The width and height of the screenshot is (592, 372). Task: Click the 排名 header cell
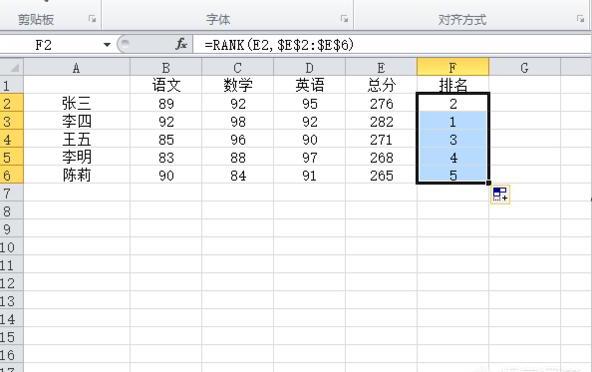click(453, 85)
